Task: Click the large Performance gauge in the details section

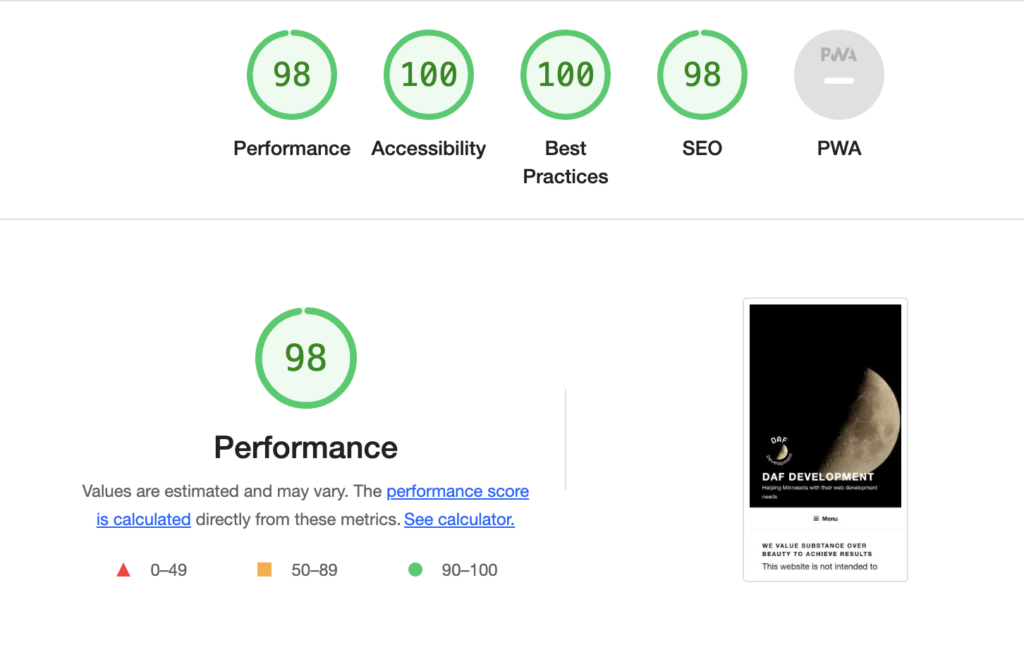Action: 305,358
